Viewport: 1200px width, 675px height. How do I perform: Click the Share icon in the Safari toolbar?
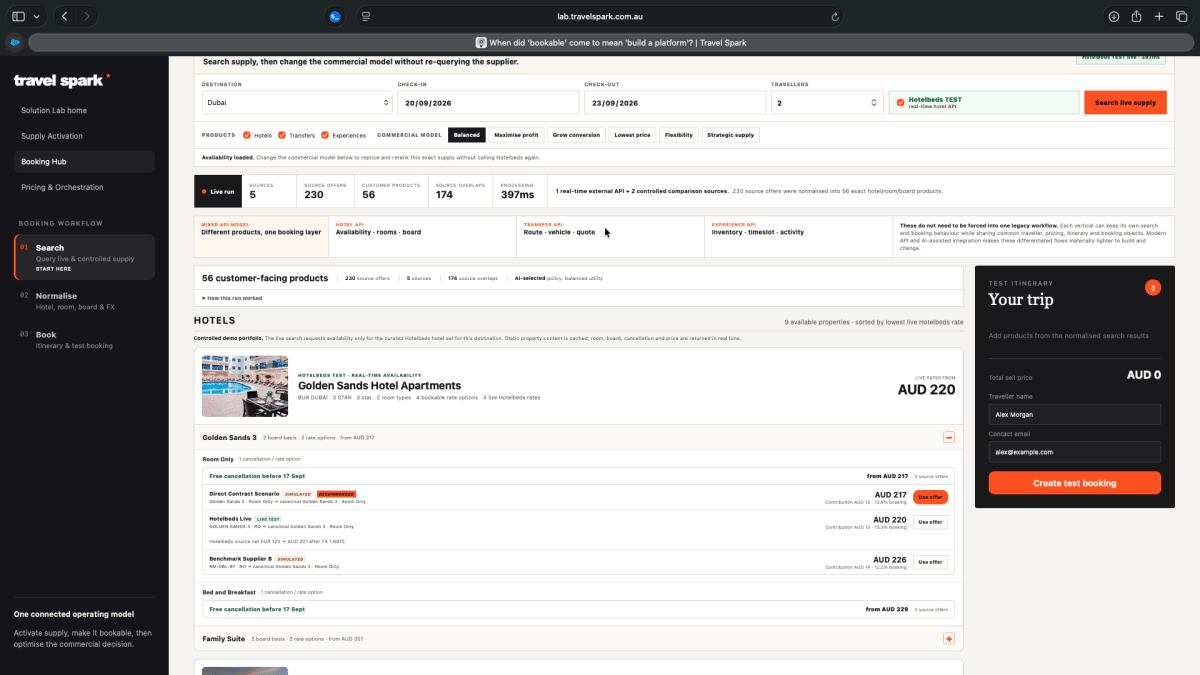point(1136,16)
